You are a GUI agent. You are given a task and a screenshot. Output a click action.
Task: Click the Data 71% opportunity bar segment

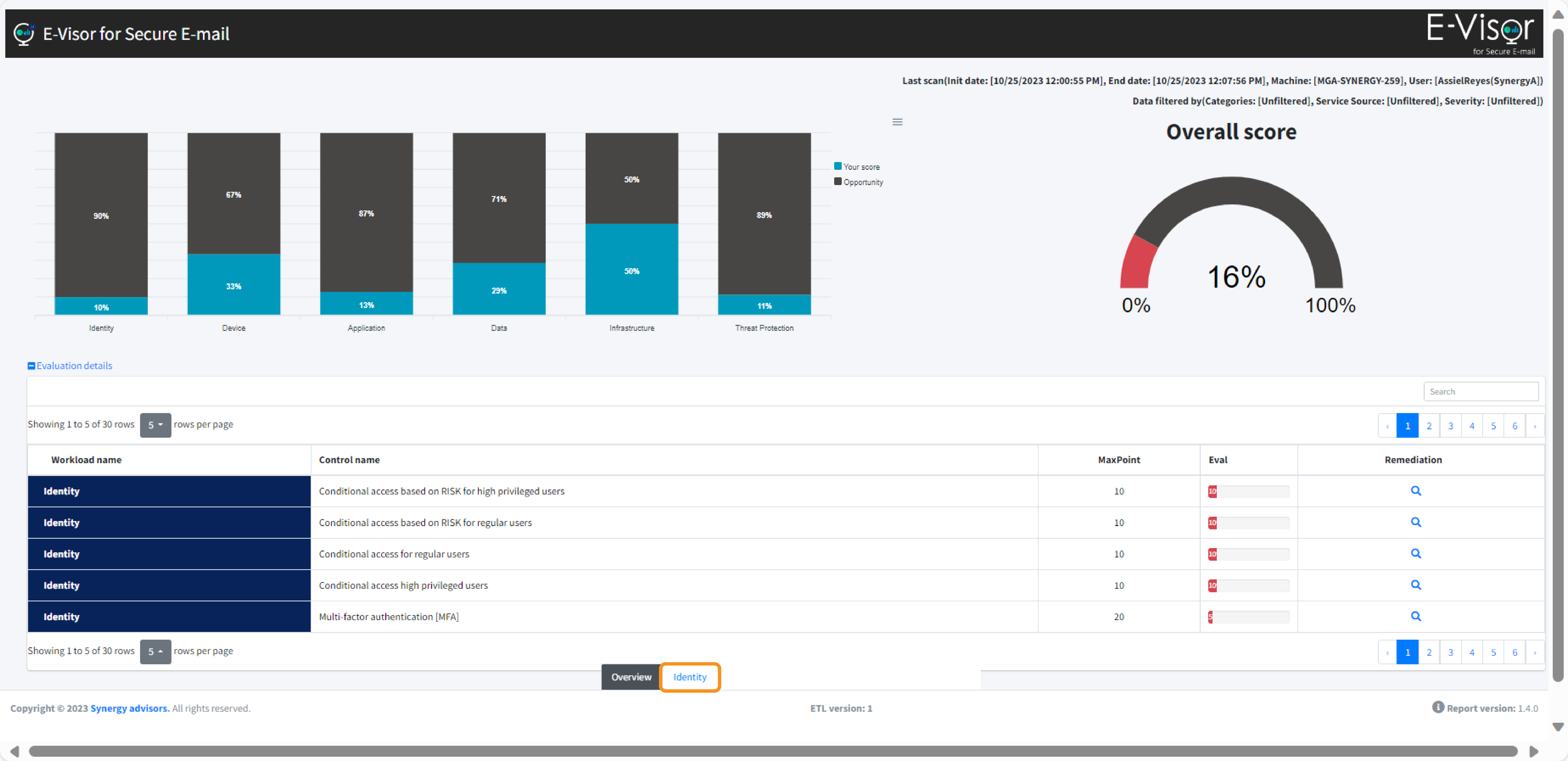(499, 198)
